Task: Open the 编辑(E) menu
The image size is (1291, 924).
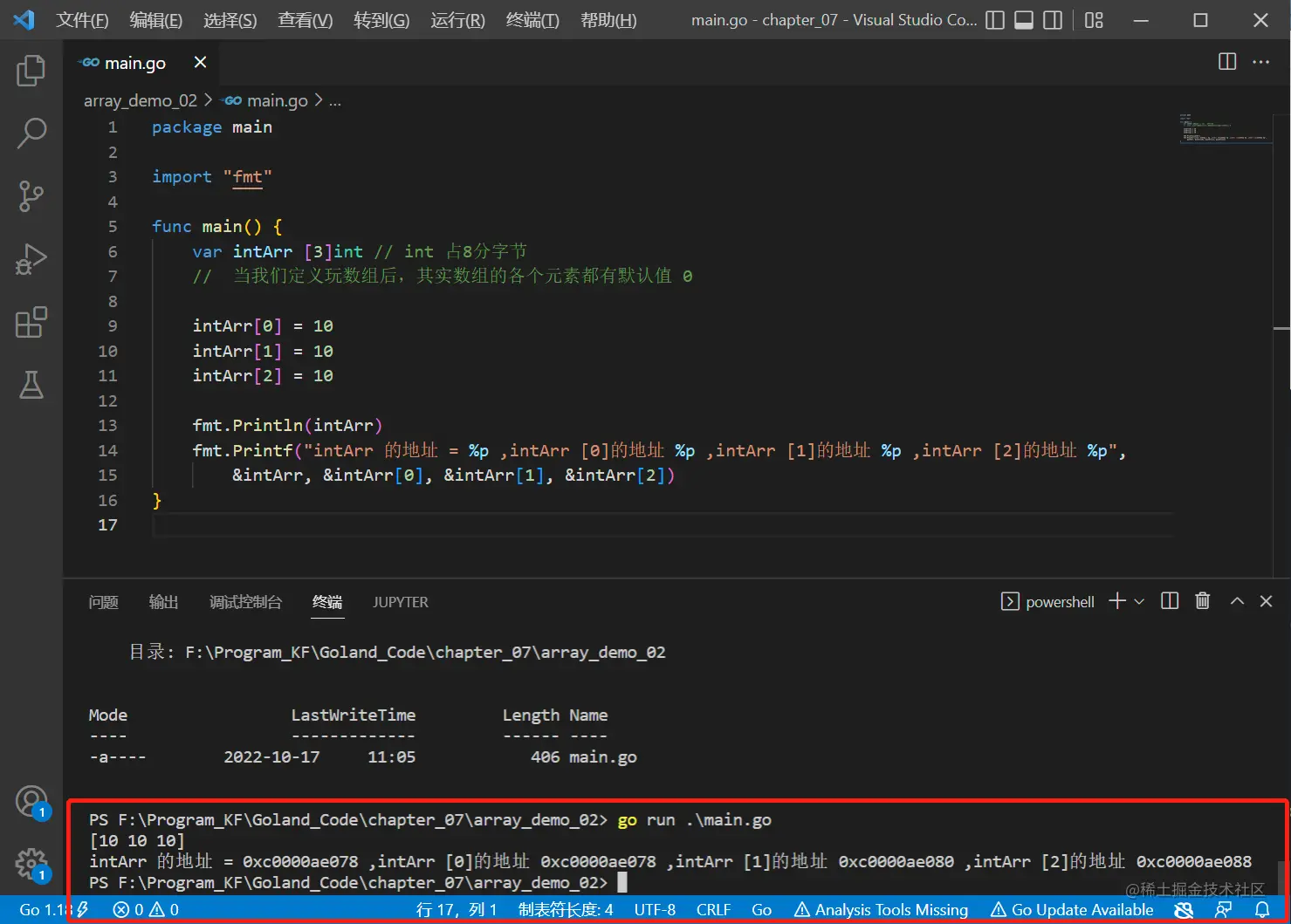Action: [x=155, y=20]
